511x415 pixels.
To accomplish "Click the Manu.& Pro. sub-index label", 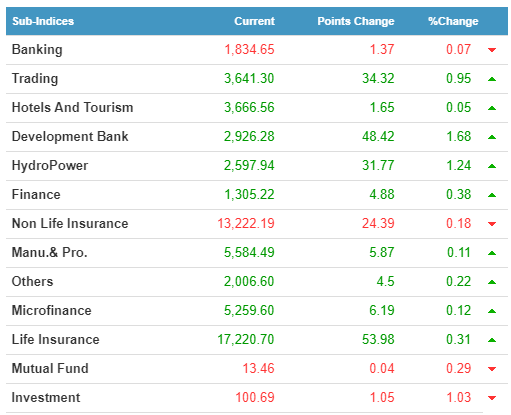I will (50, 252).
